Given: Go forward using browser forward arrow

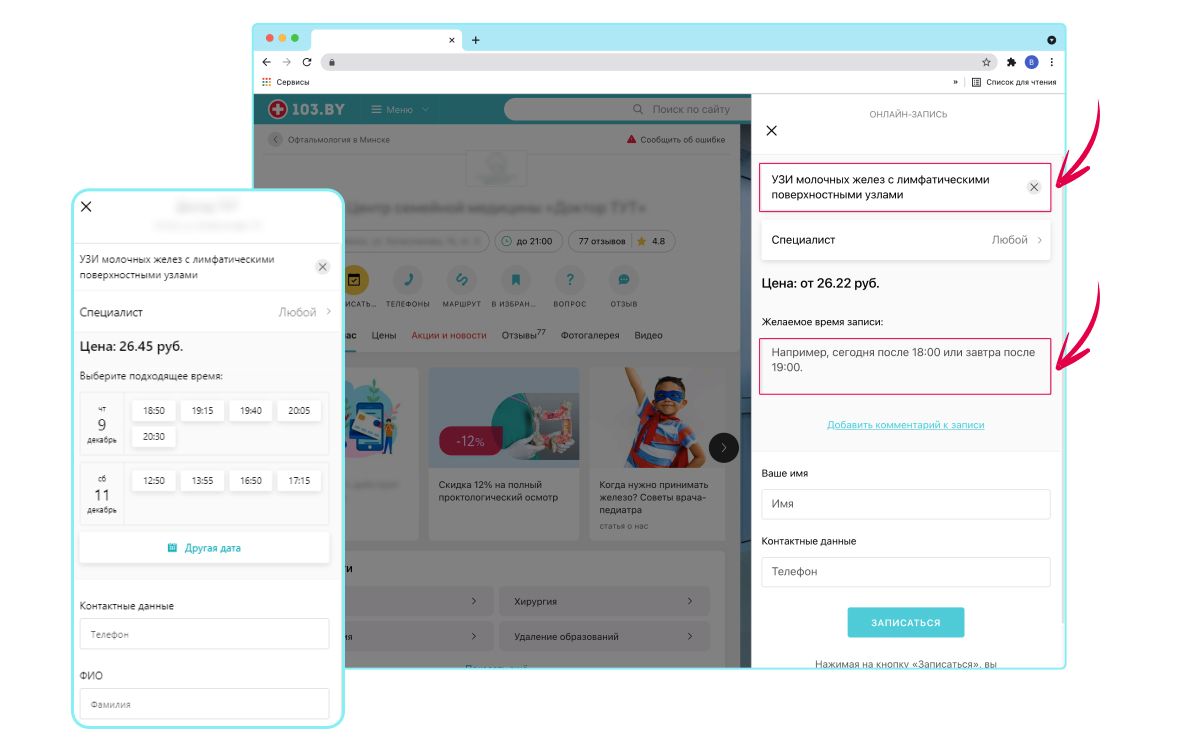Looking at the screenshot, I should pos(286,62).
